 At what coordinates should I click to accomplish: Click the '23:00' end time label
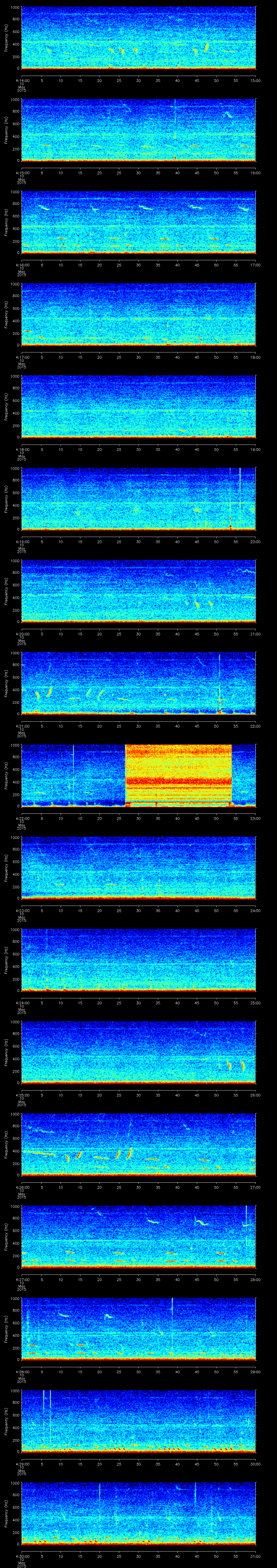tap(256, 819)
